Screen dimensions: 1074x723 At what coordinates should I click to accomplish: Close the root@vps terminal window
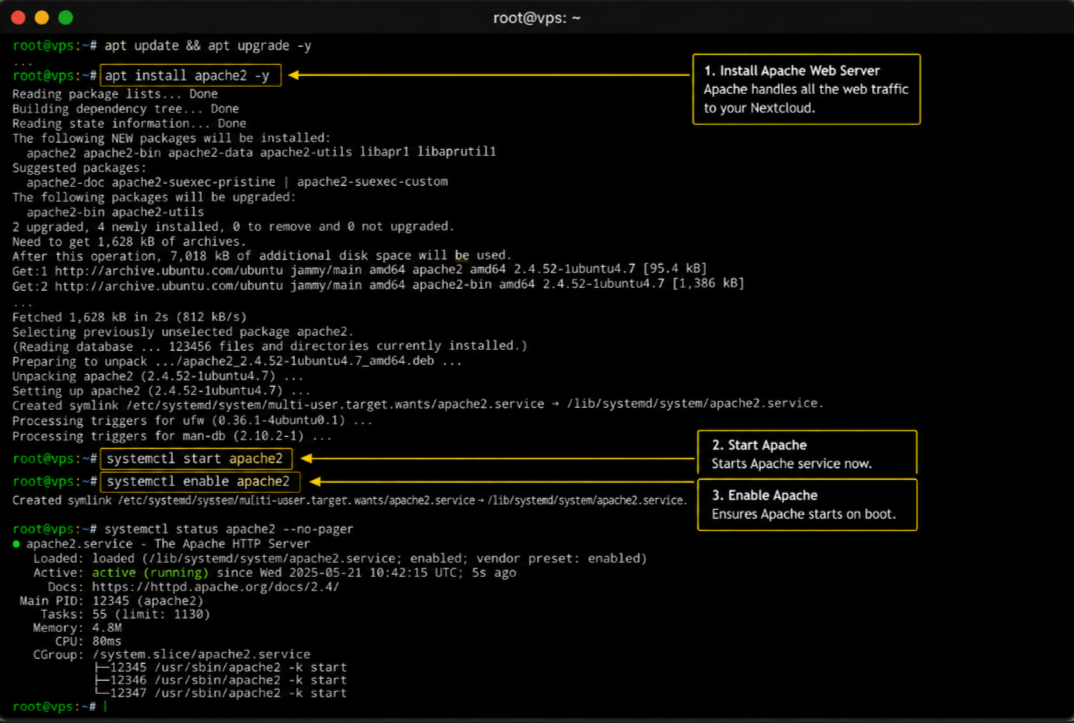coord(18,18)
